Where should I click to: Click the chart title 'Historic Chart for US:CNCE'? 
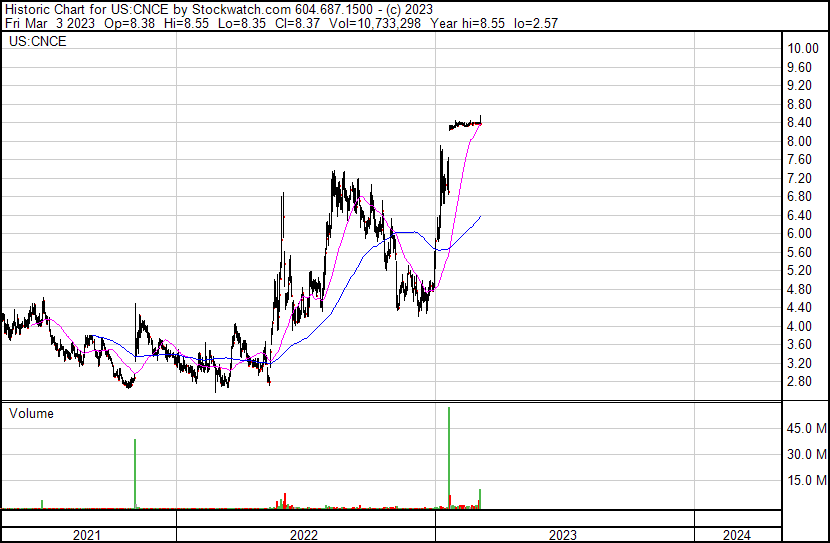87,10
